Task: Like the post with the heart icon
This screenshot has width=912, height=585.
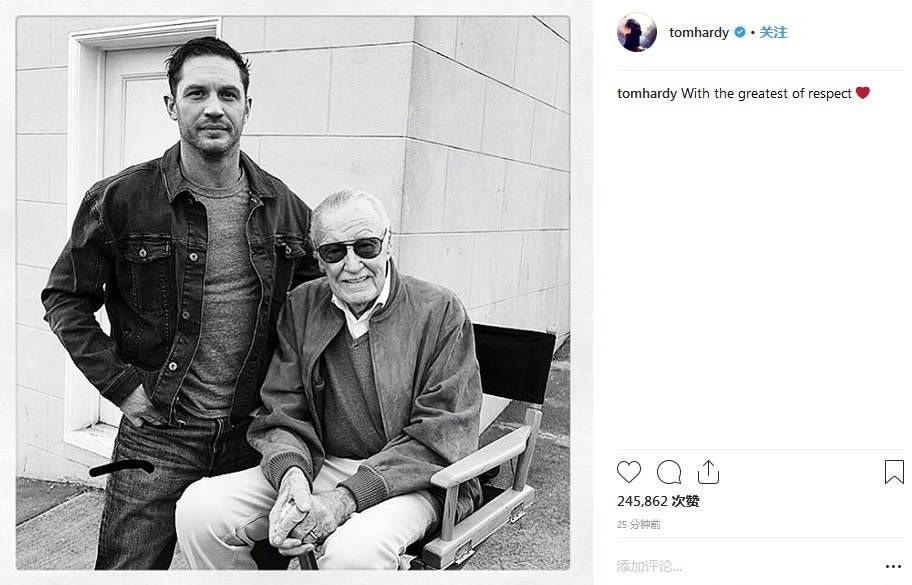Action: pyautogui.click(x=629, y=472)
